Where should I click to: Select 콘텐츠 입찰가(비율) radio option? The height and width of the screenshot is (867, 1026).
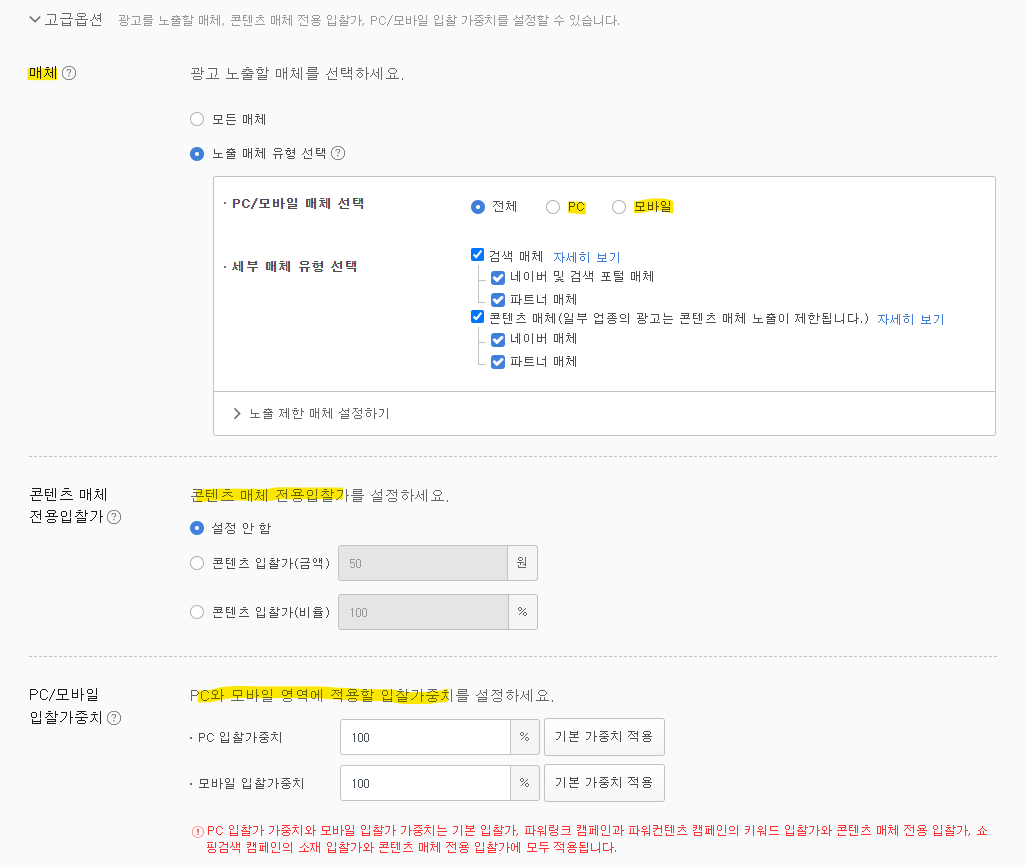click(x=197, y=612)
